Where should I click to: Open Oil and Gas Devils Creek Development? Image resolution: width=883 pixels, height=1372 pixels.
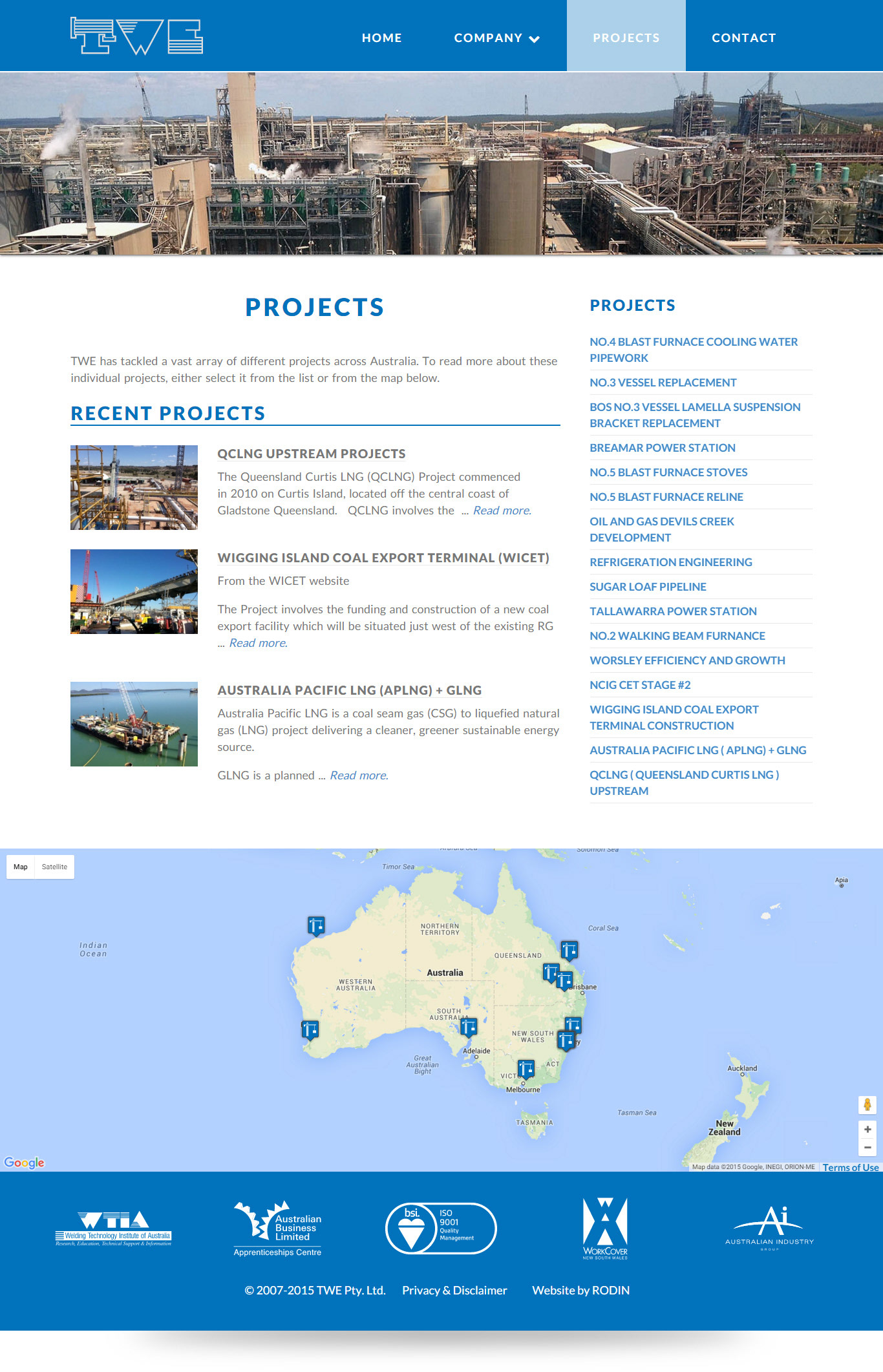point(662,529)
